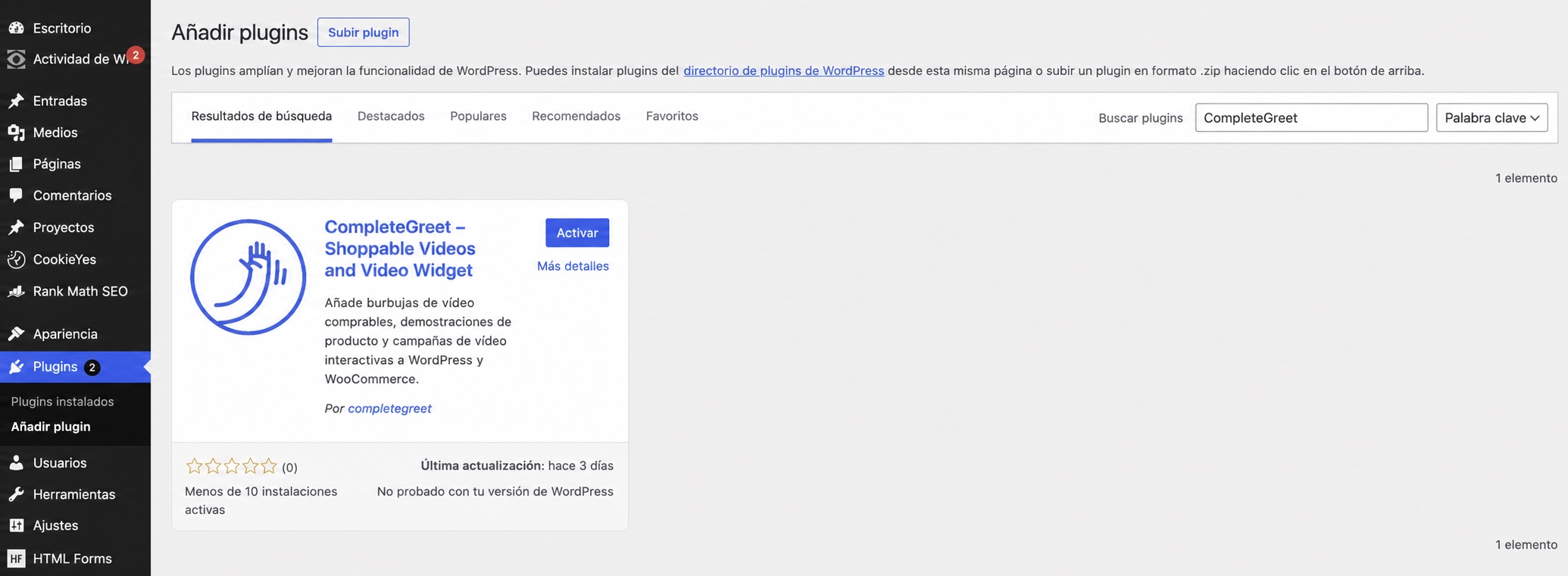
Task: Select Añadir plugin submenu item
Action: tap(51, 427)
